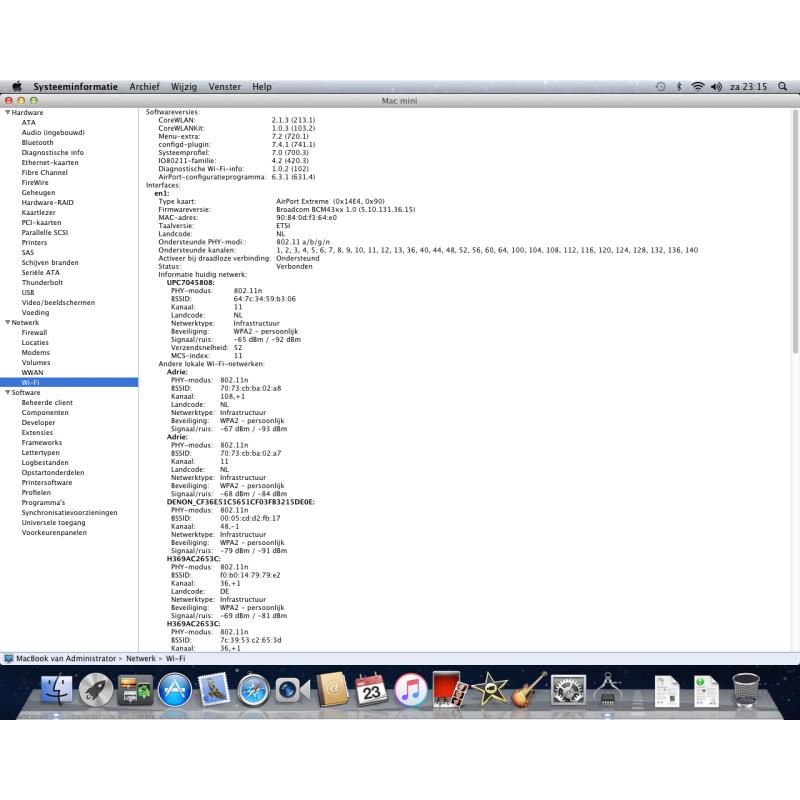Open the volume control in menu bar

click(x=716, y=86)
